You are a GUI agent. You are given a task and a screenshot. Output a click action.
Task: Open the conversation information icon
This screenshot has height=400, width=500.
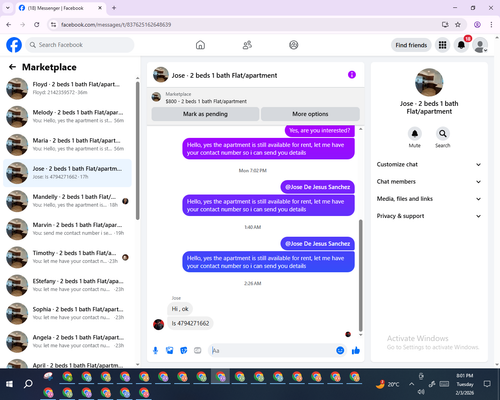coord(352,75)
